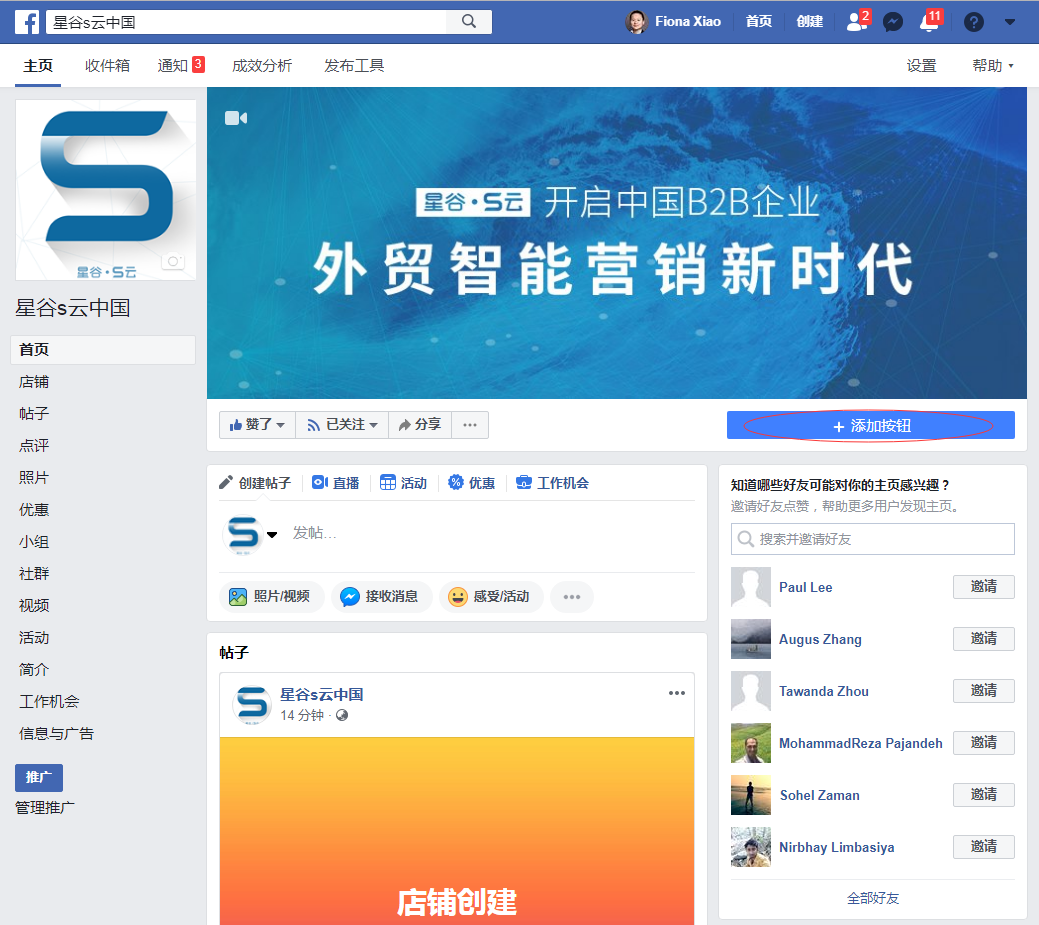Click 添加按钮 to add a page button
The width and height of the screenshot is (1039, 925).
870,424
